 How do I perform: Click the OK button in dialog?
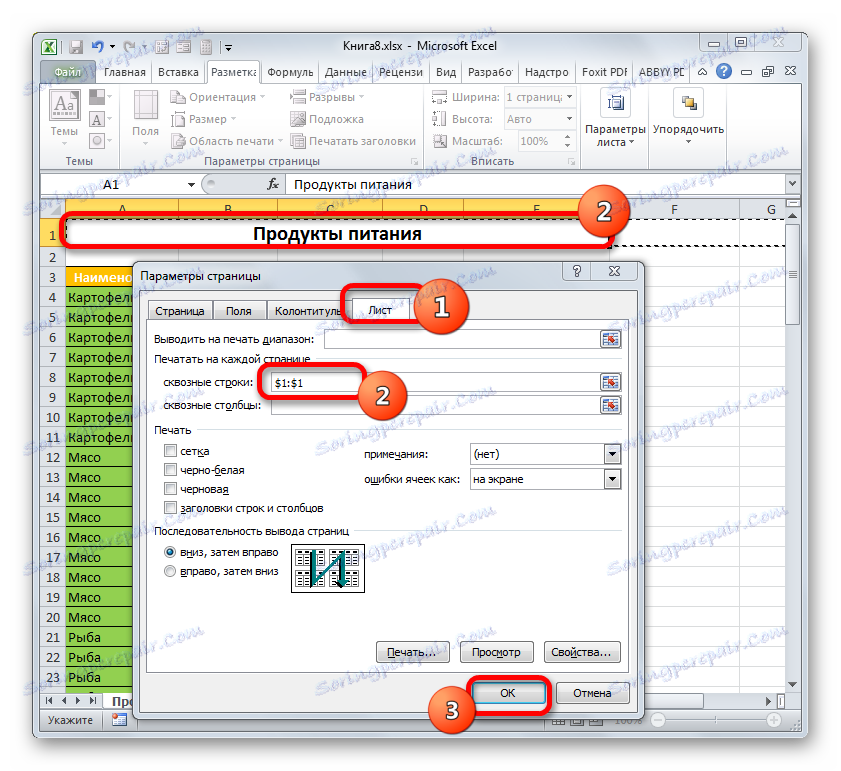click(x=508, y=693)
